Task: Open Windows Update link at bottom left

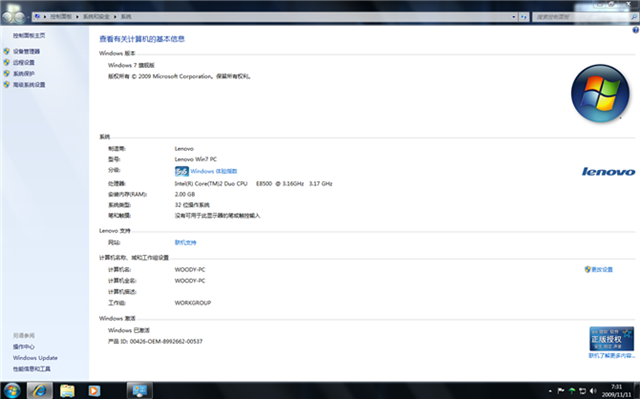Action: click(35, 358)
